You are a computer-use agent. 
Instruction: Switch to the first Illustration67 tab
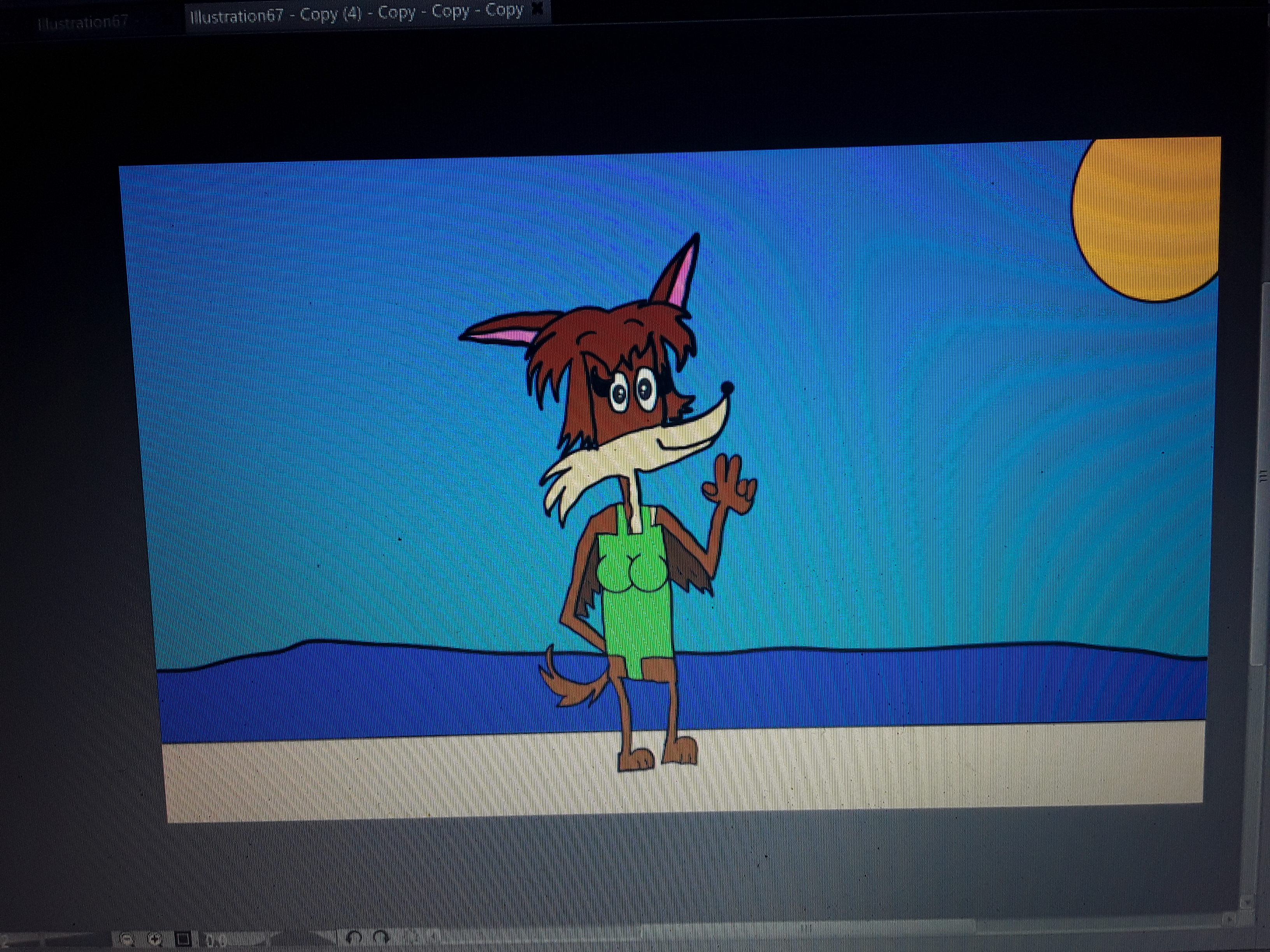83,23
